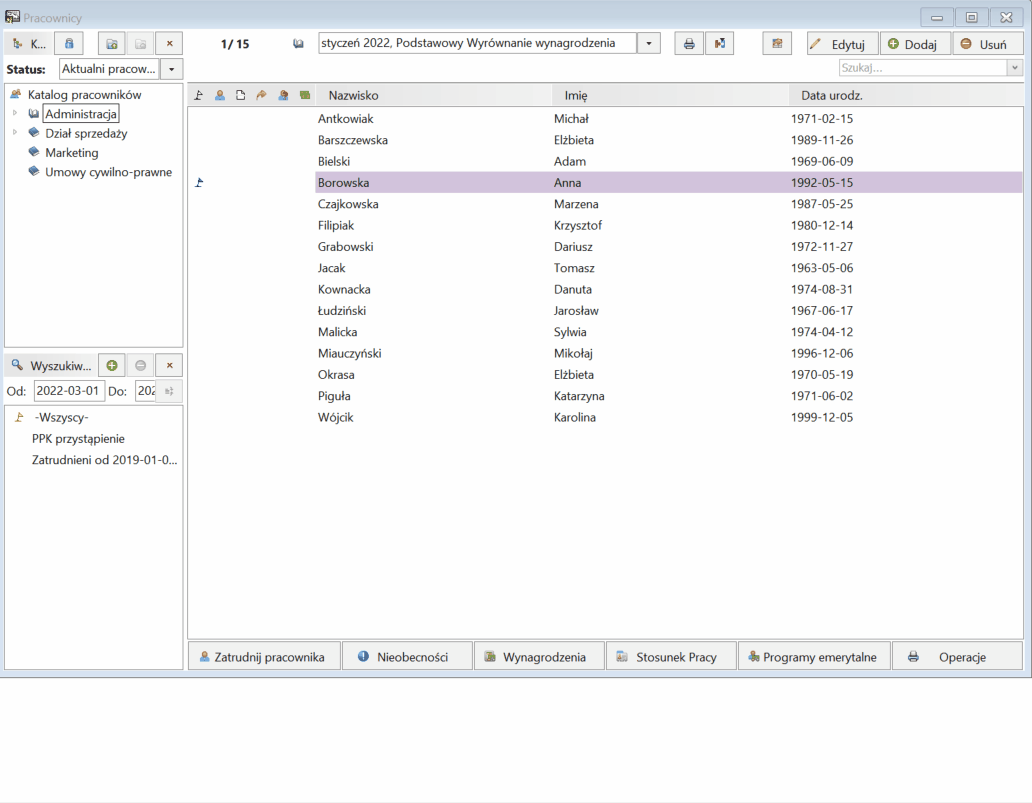
Task: Select the PPK przystąpienie filter
Action: (x=78, y=438)
